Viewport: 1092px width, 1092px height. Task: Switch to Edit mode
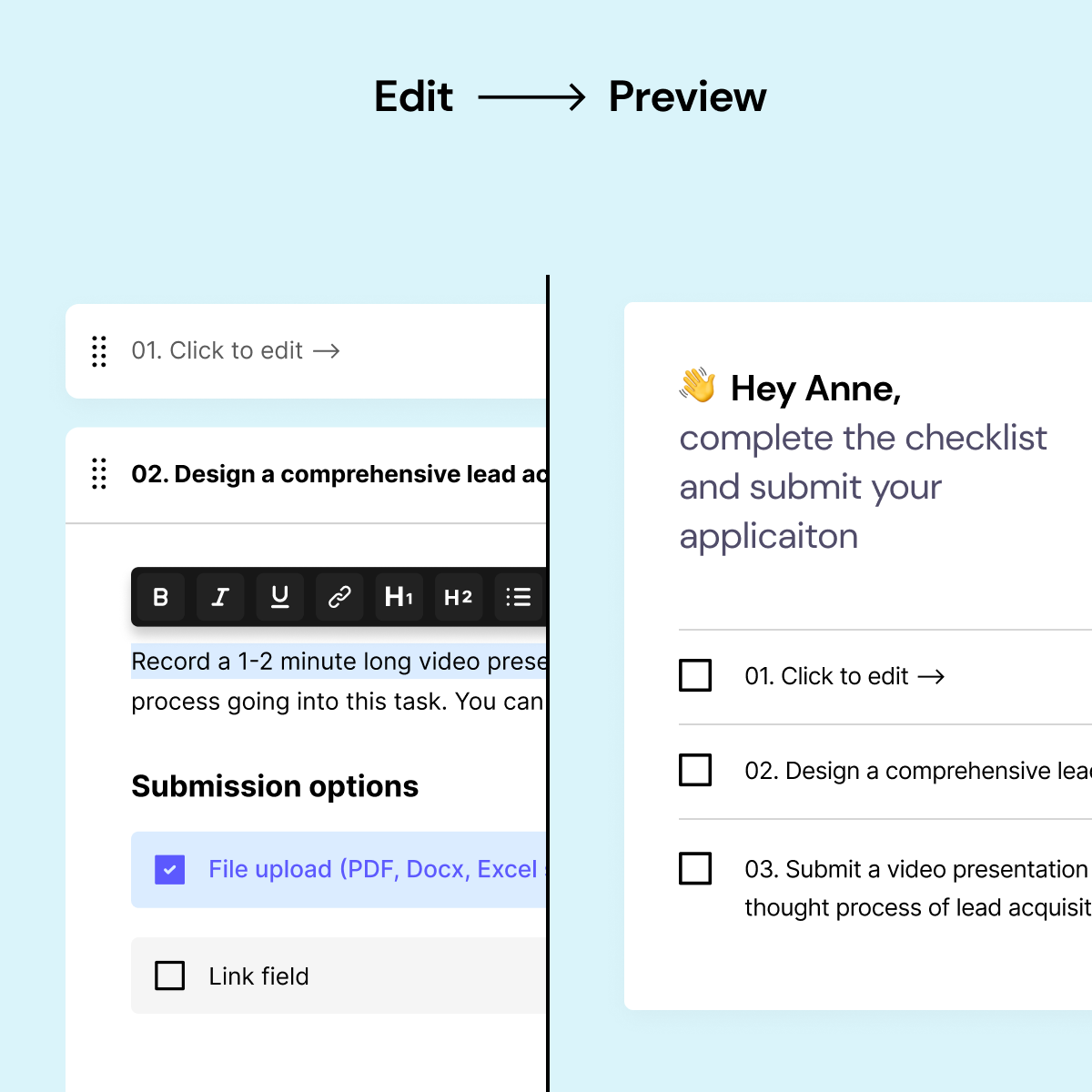413,96
